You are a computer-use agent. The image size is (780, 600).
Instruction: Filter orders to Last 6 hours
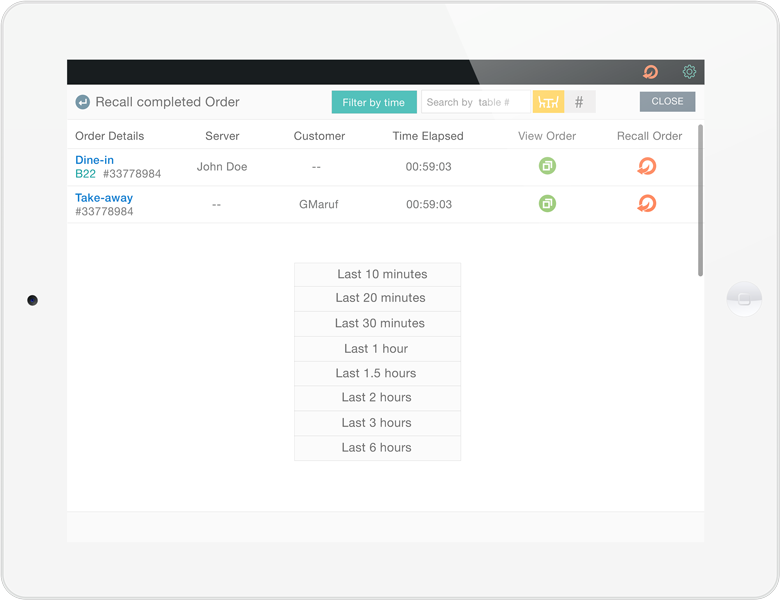click(377, 448)
